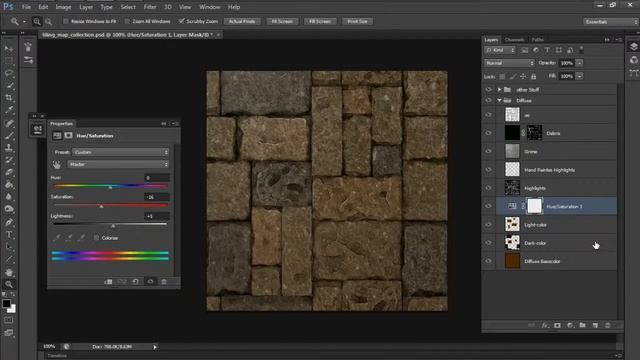Viewport: 640px width, 360px height.
Task: Reset adjustment defaults in Properties panel
Action: click(x=136, y=282)
